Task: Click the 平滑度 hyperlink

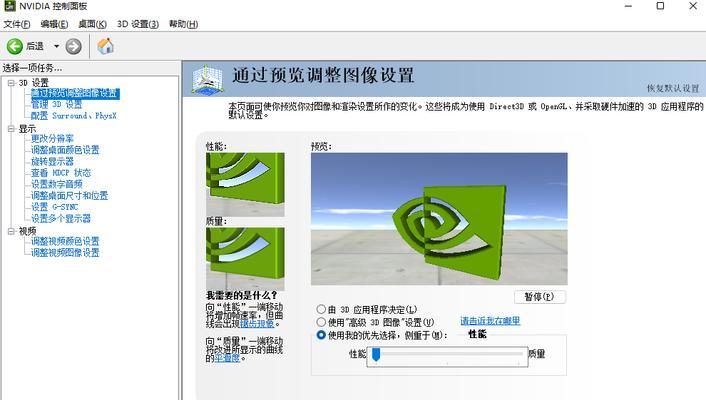Action: coord(227,358)
